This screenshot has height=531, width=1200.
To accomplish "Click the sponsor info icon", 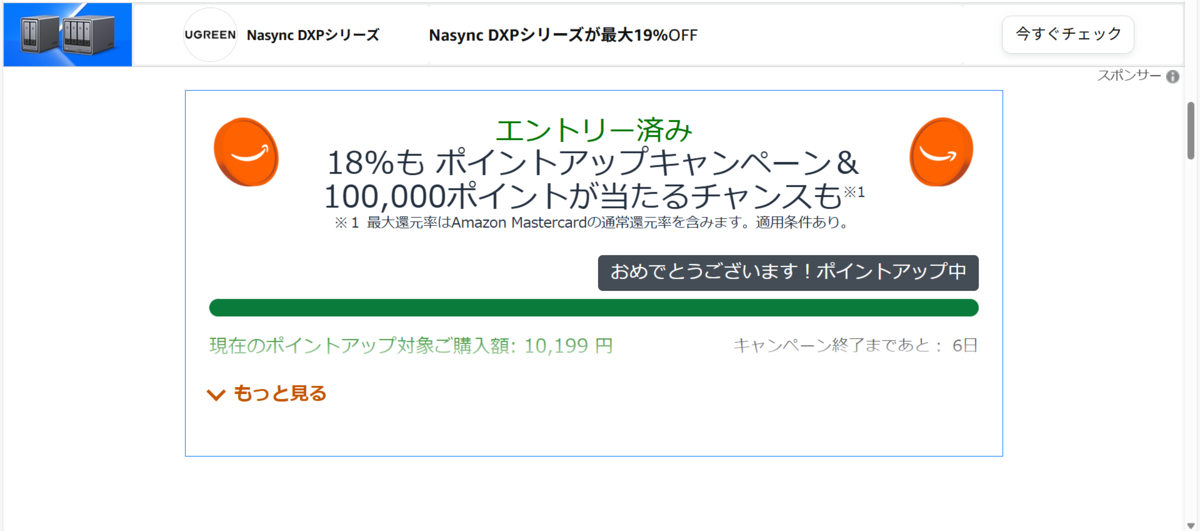I will [1173, 77].
